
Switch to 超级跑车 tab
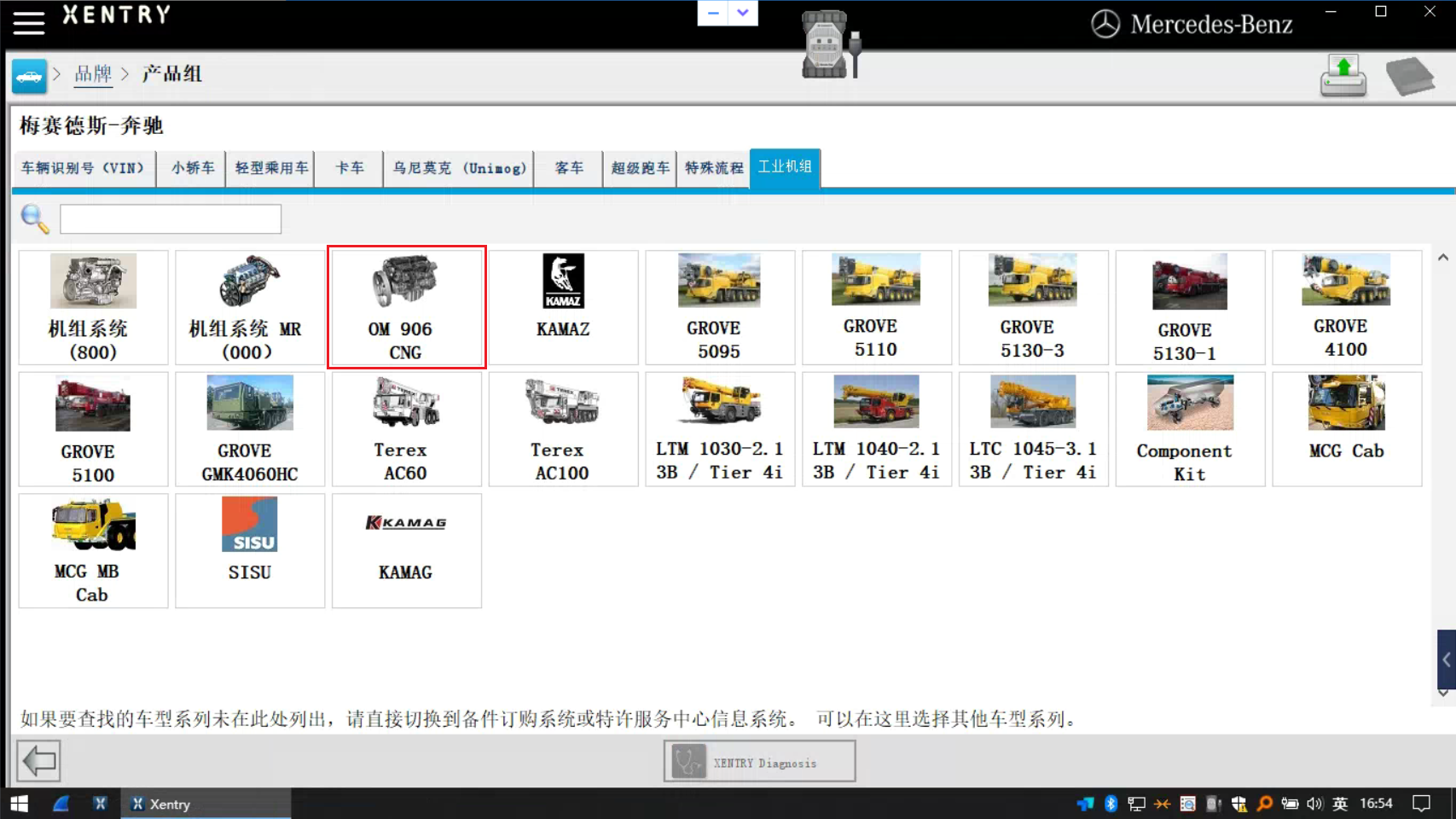coord(641,168)
